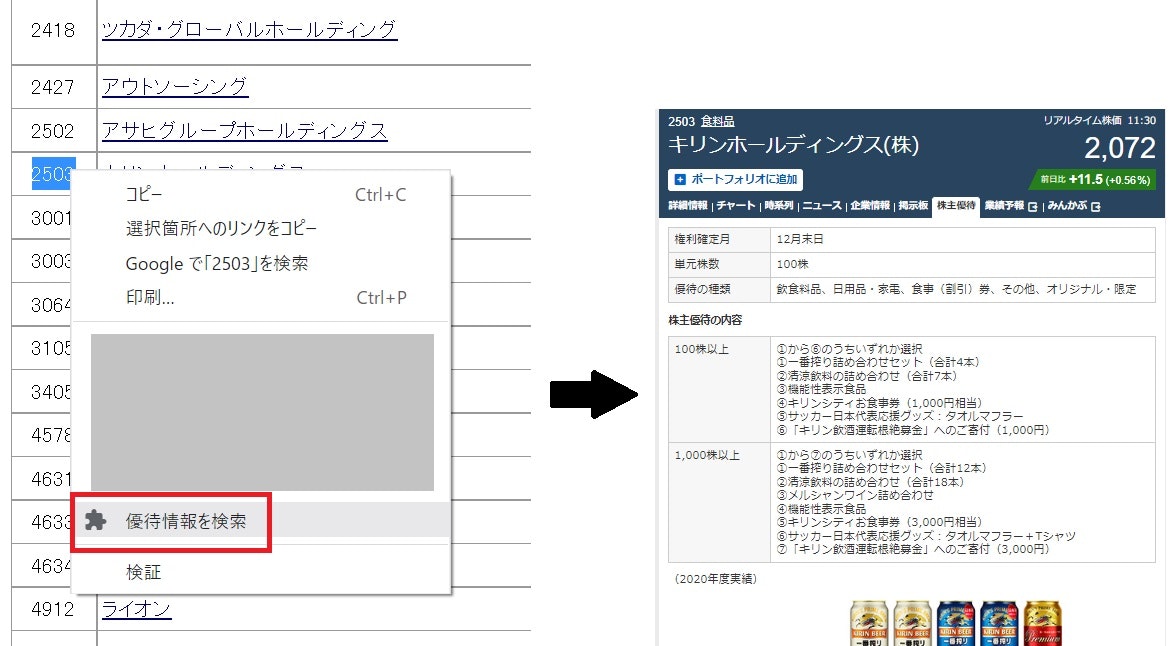Click the 100株以上 row label
1171x646 pixels.
(x=719, y=389)
